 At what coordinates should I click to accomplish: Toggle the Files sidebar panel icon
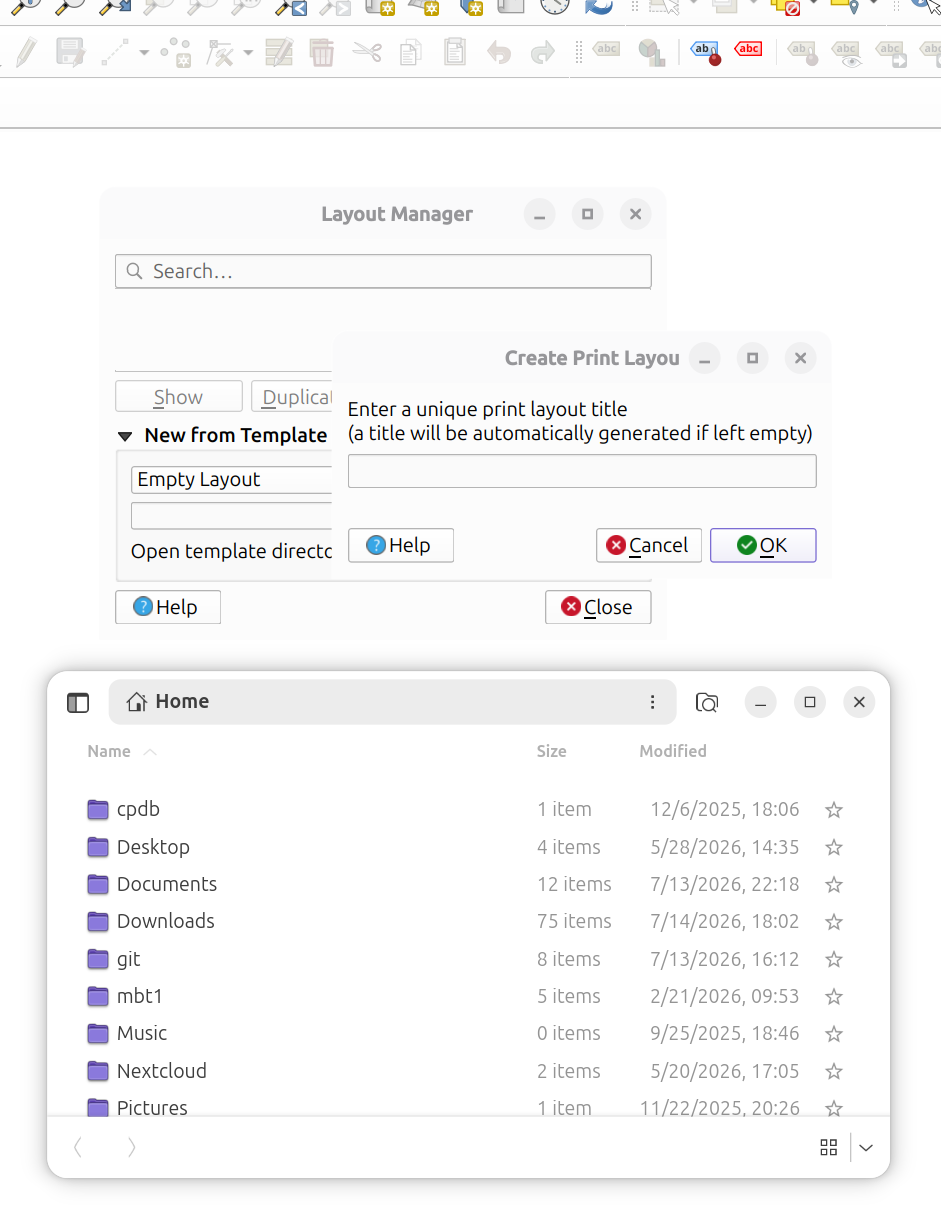pos(78,702)
